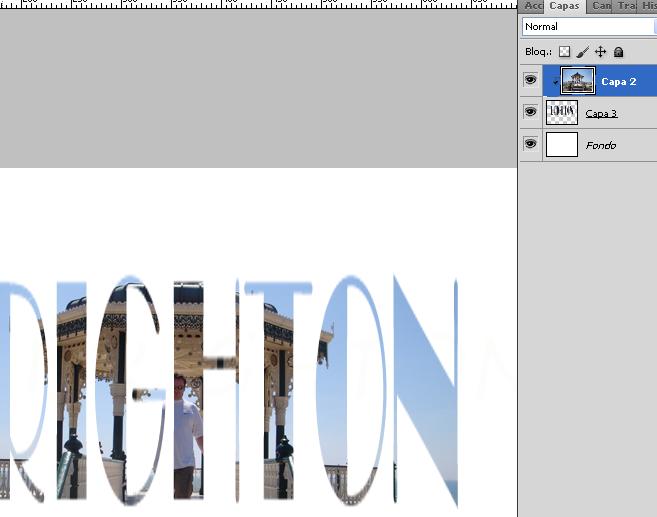Click the Fondo layer white thumbnail
Viewport: 657px width, 517px height.
(x=562, y=145)
